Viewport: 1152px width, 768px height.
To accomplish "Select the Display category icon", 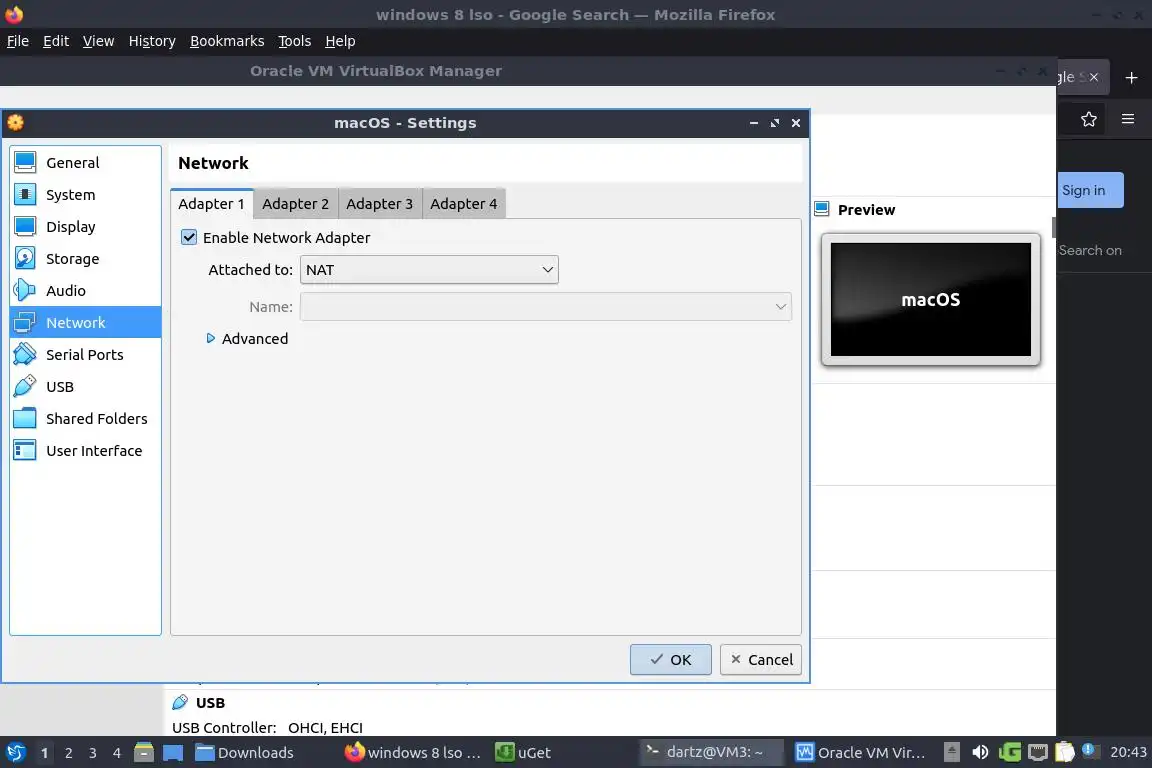I will point(25,226).
